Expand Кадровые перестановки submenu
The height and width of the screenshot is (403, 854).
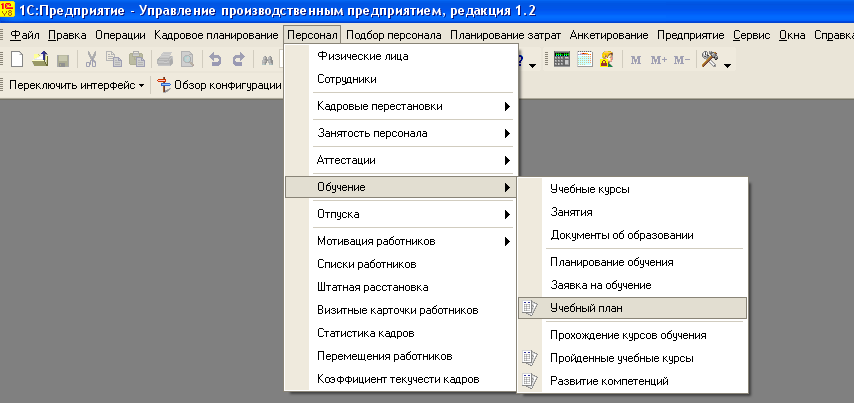[x=400, y=107]
